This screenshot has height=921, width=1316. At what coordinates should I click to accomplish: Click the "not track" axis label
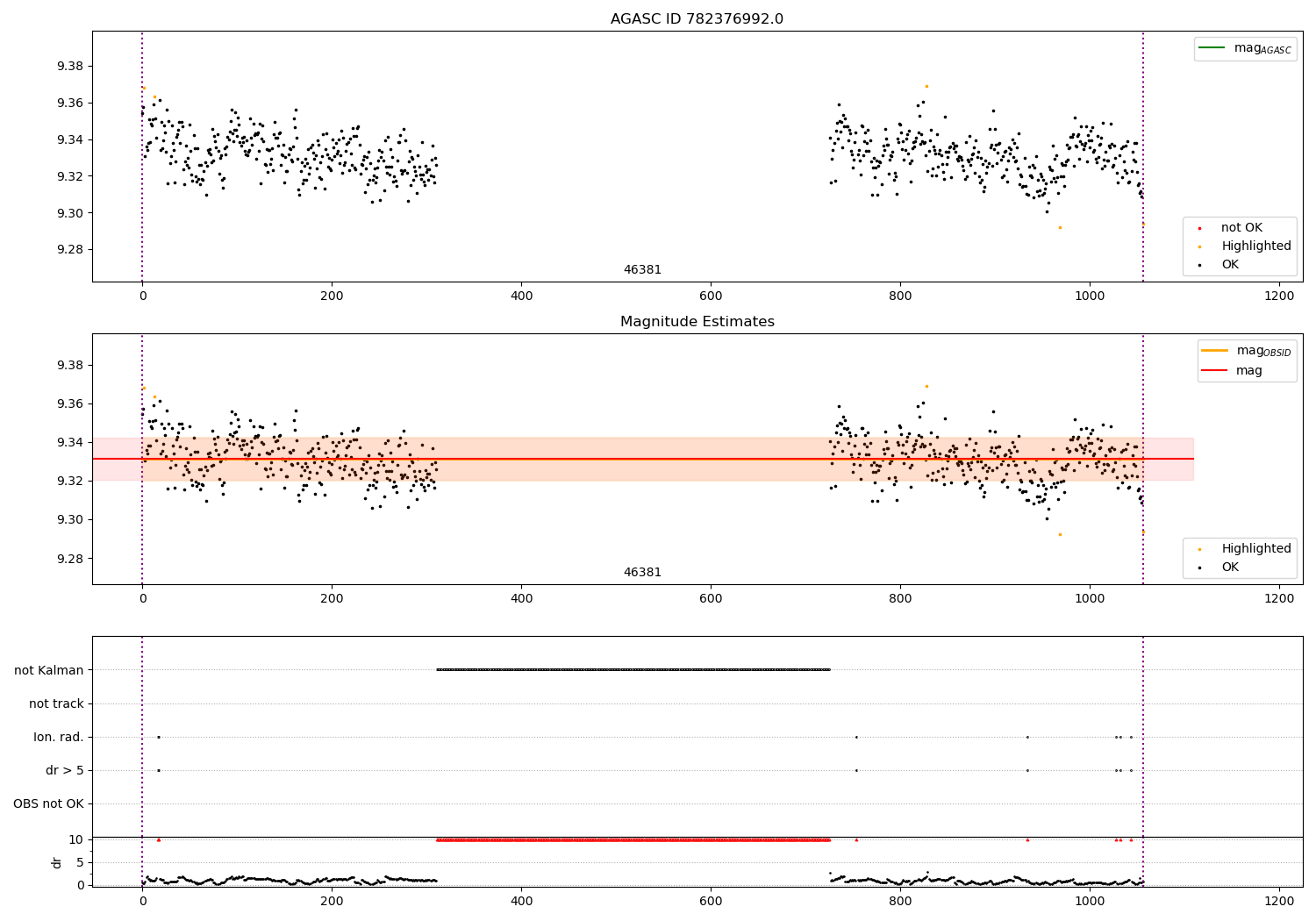[56, 703]
